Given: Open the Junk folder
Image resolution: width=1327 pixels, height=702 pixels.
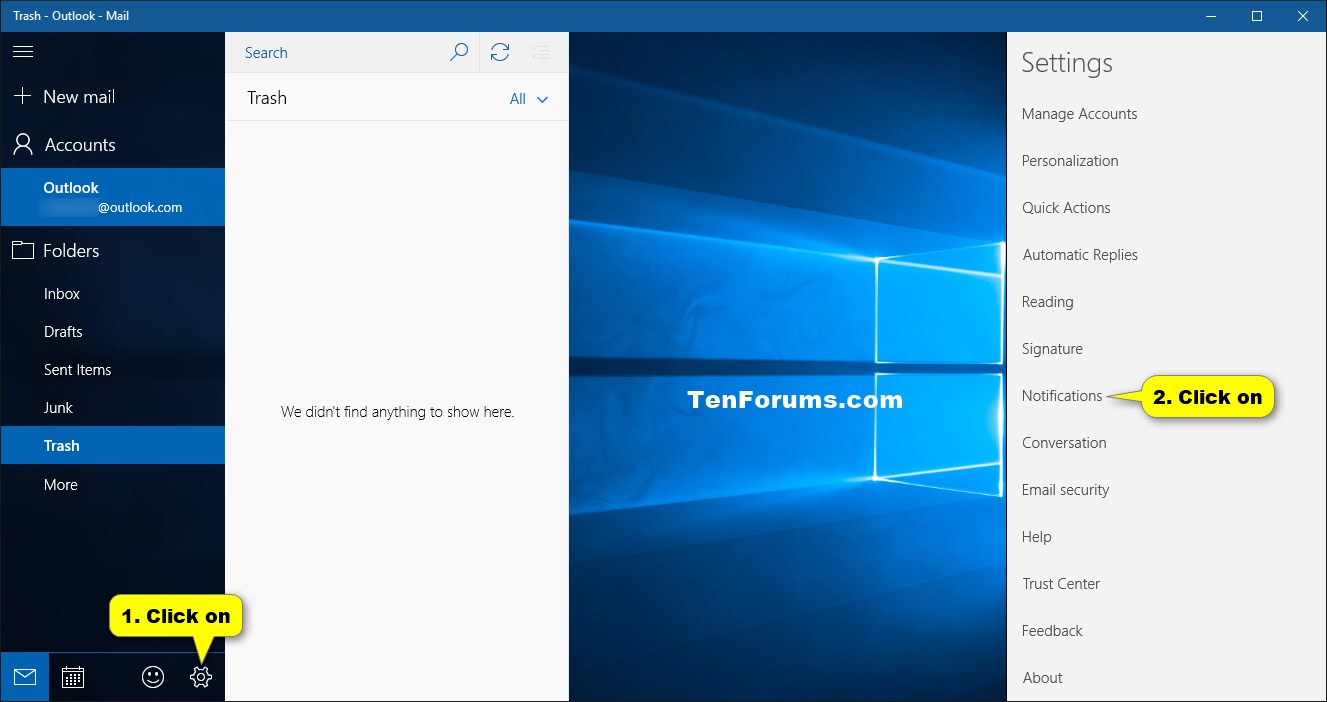Looking at the screenshot, I should tap(58, 407).
